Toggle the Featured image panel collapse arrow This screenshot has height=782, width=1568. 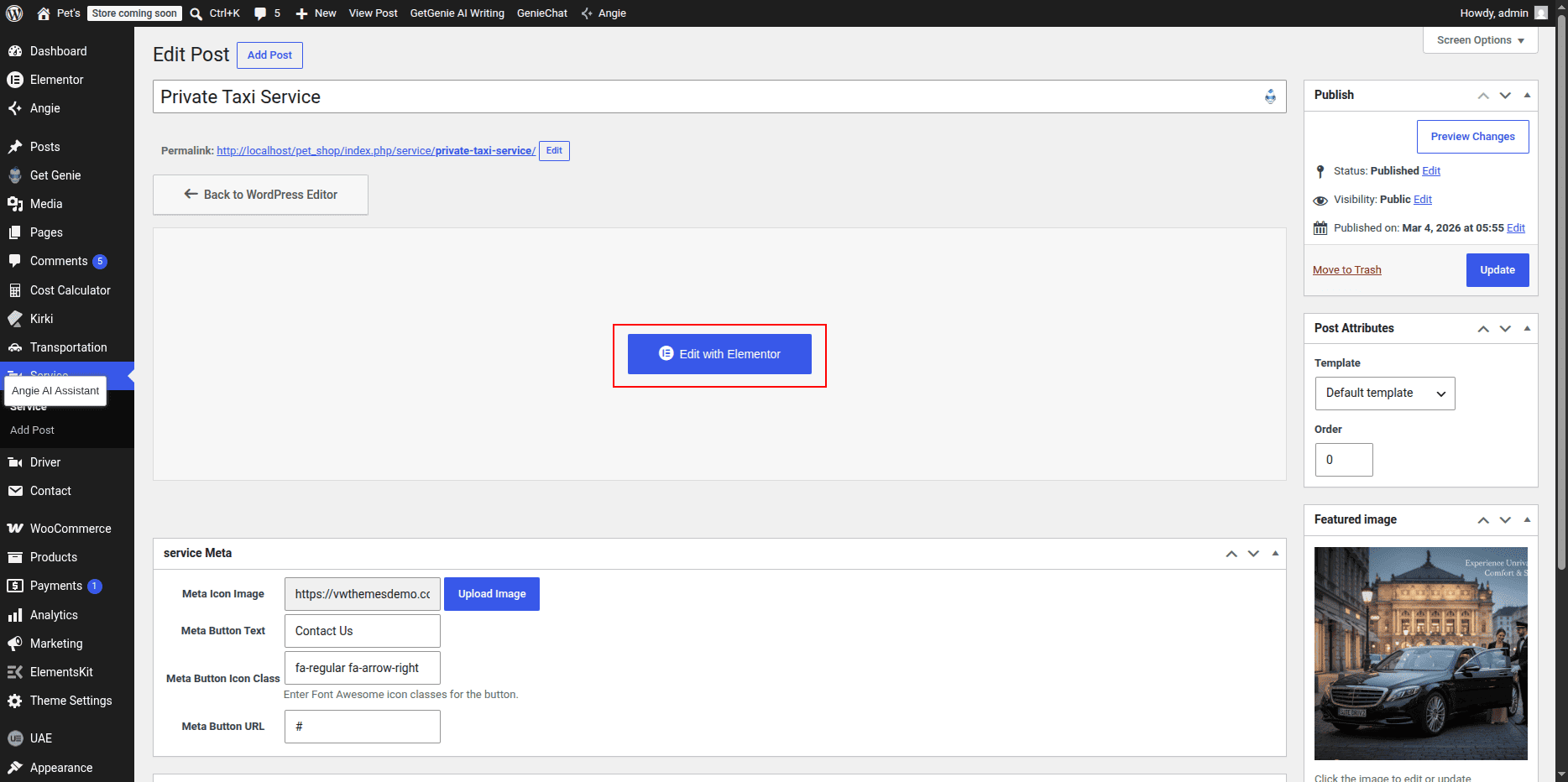click(1527, 519)
